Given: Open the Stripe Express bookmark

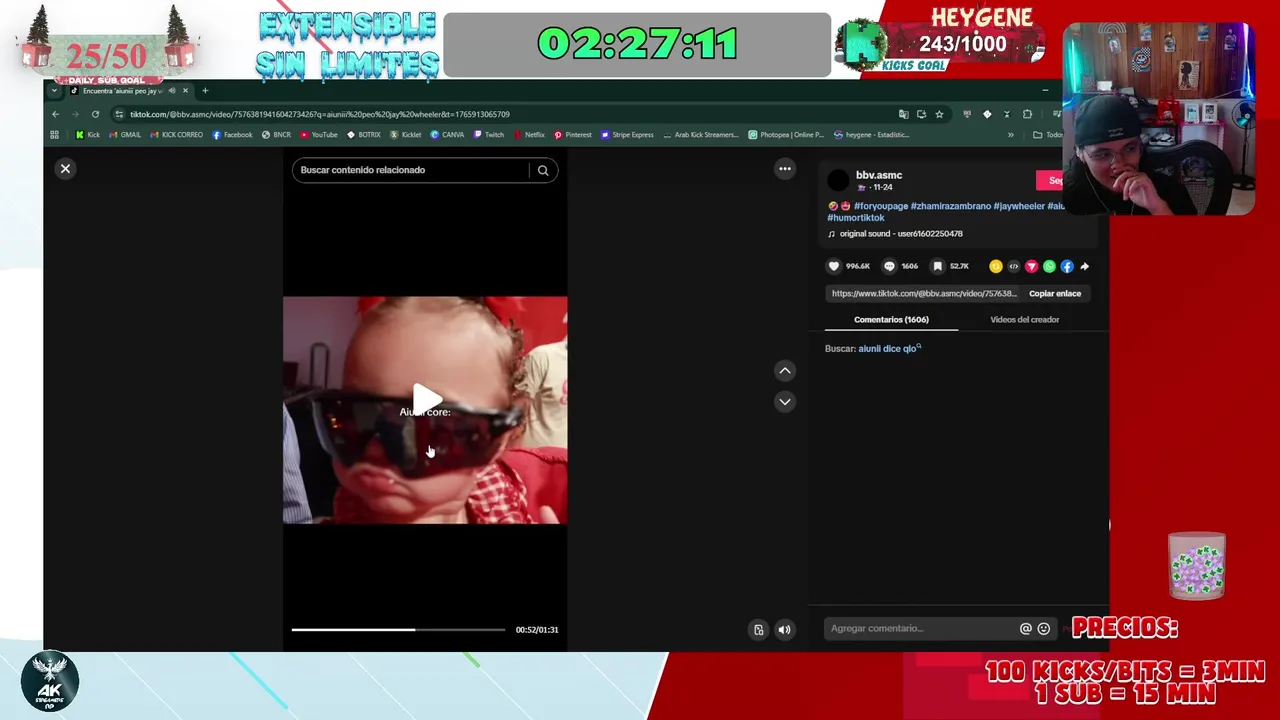Looking at the screenshot, I should tap(627, 135).
